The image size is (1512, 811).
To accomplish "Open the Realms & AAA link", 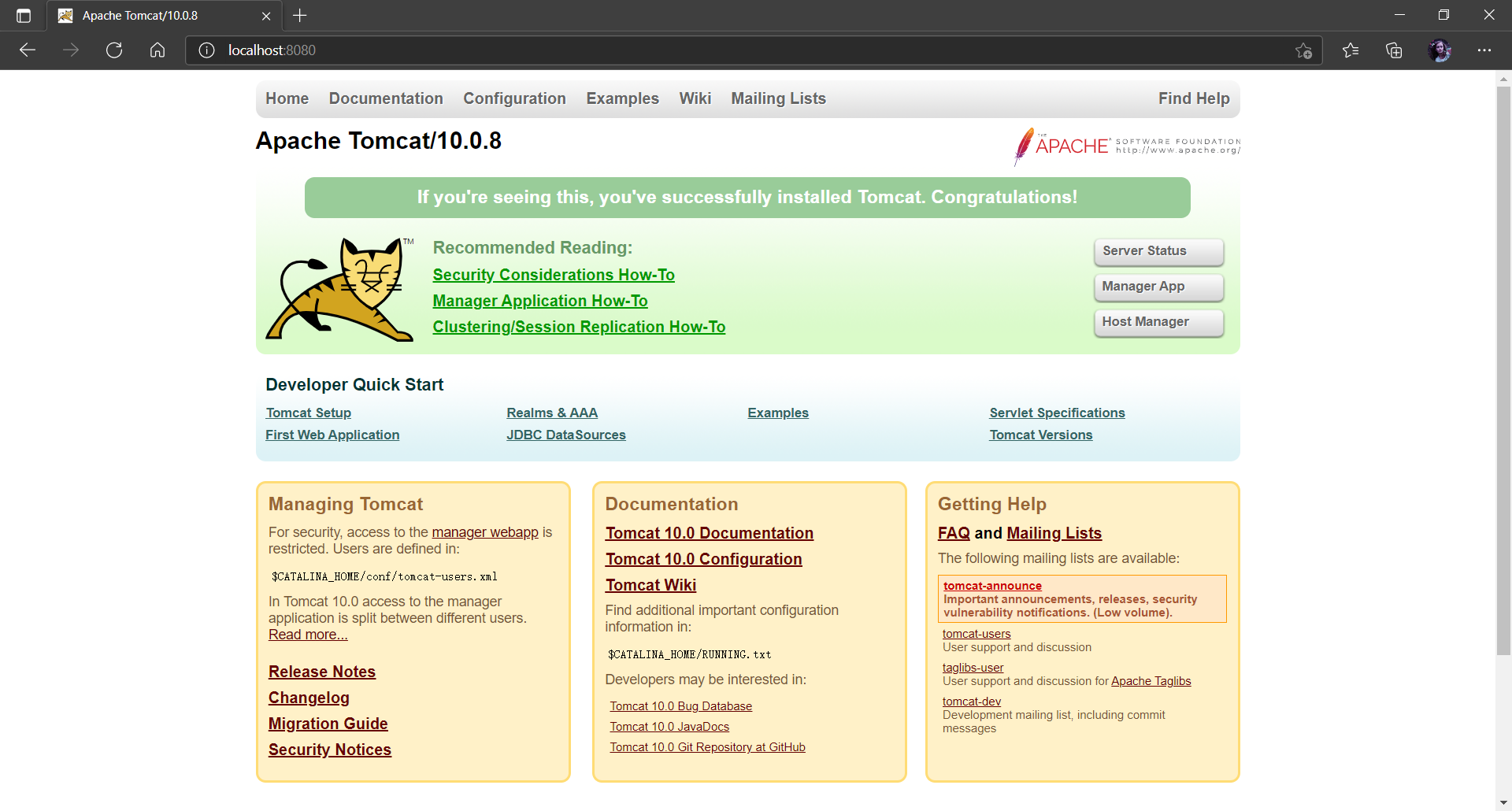I will 552,413.
